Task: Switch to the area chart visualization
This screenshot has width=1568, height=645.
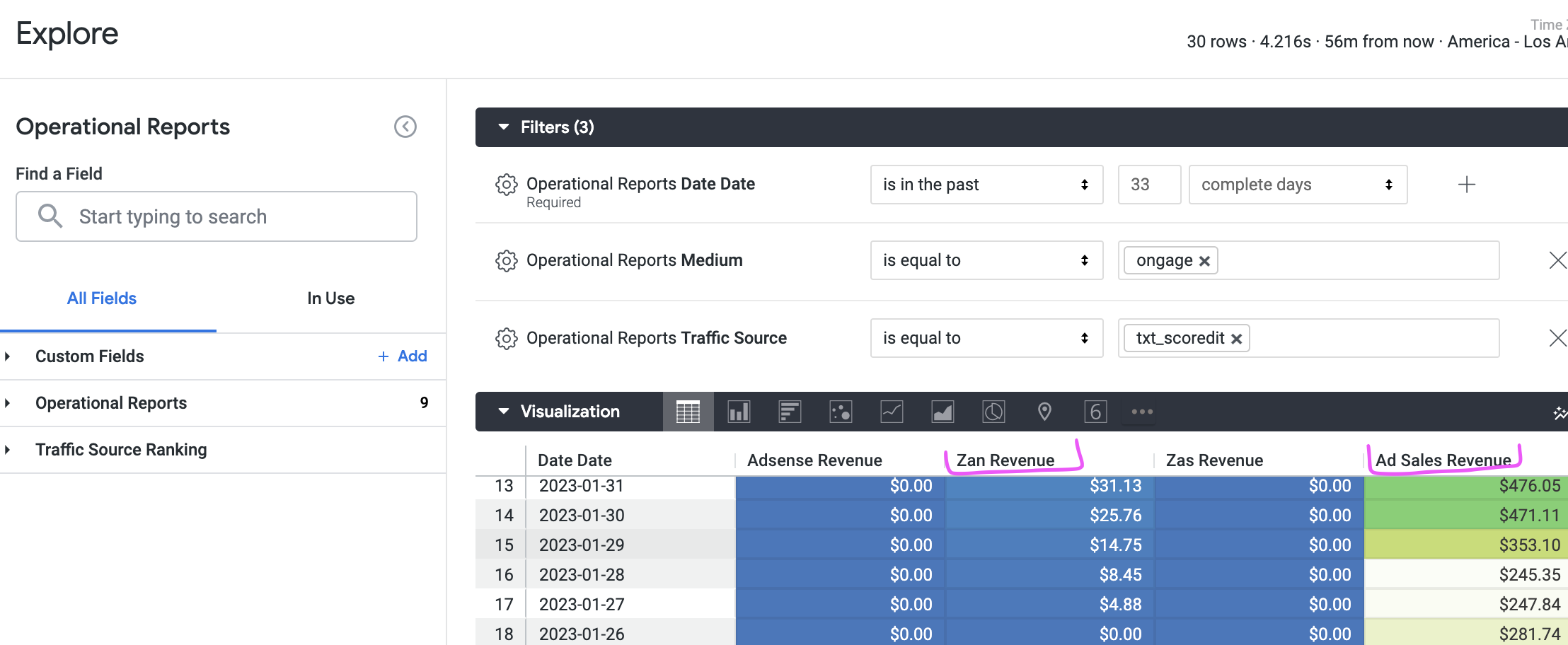Action: (942, 411)
